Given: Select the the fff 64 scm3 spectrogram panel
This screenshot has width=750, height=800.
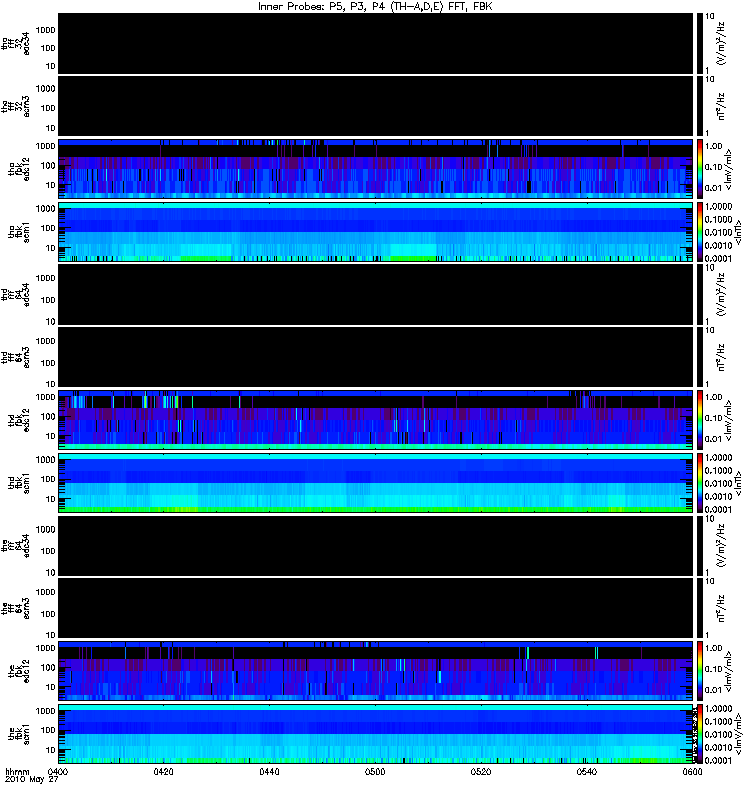Looking at the screenshot, I should coord(376,608).
